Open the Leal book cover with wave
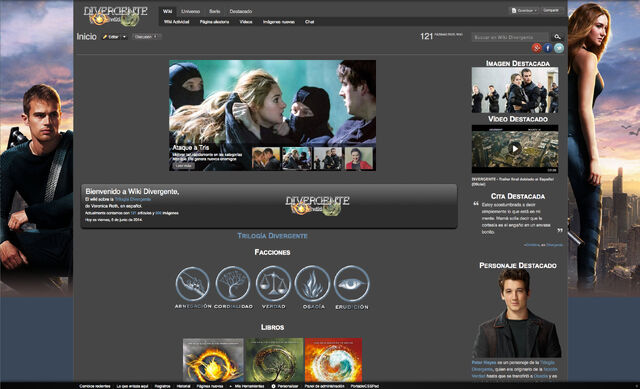640x389 pixels. pos(333,360)
